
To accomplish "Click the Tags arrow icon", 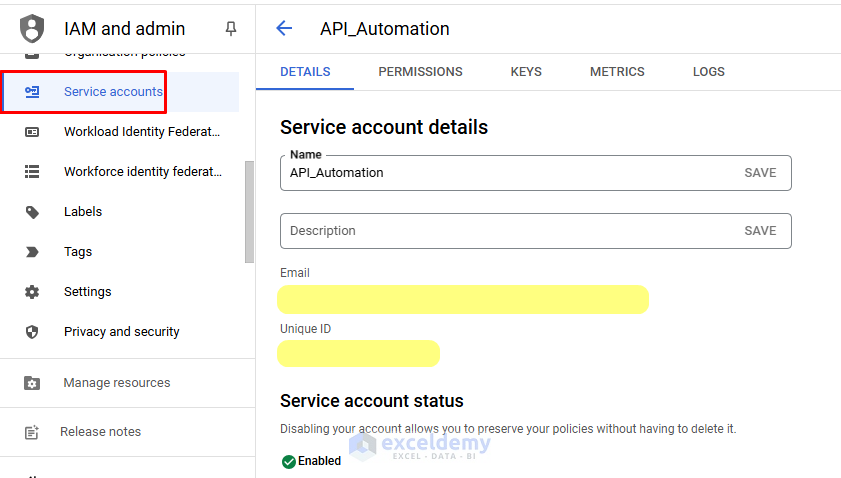I will click(x=32, y=252).
